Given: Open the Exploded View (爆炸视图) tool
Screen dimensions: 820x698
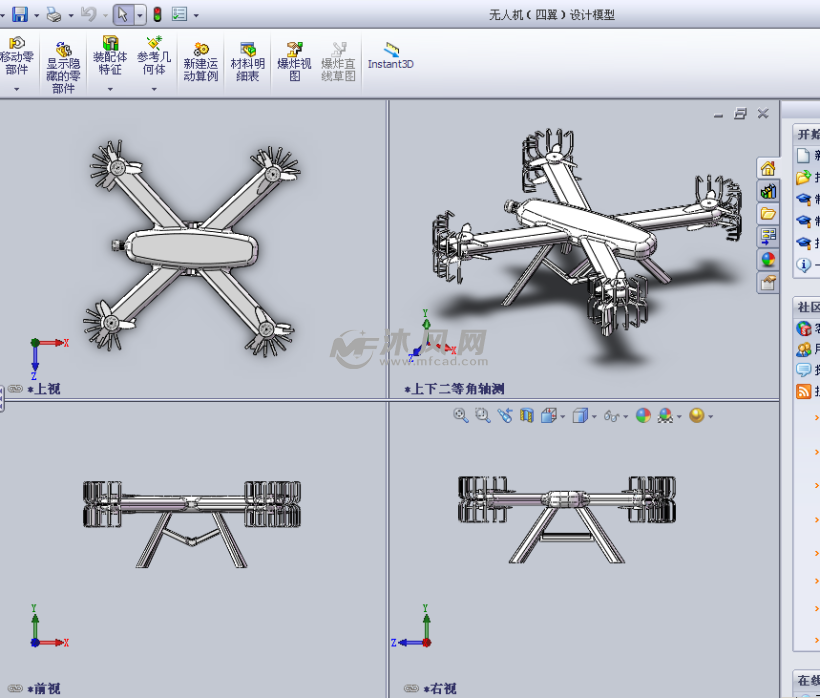Looking at the screenshot, I should click(295, 60).
